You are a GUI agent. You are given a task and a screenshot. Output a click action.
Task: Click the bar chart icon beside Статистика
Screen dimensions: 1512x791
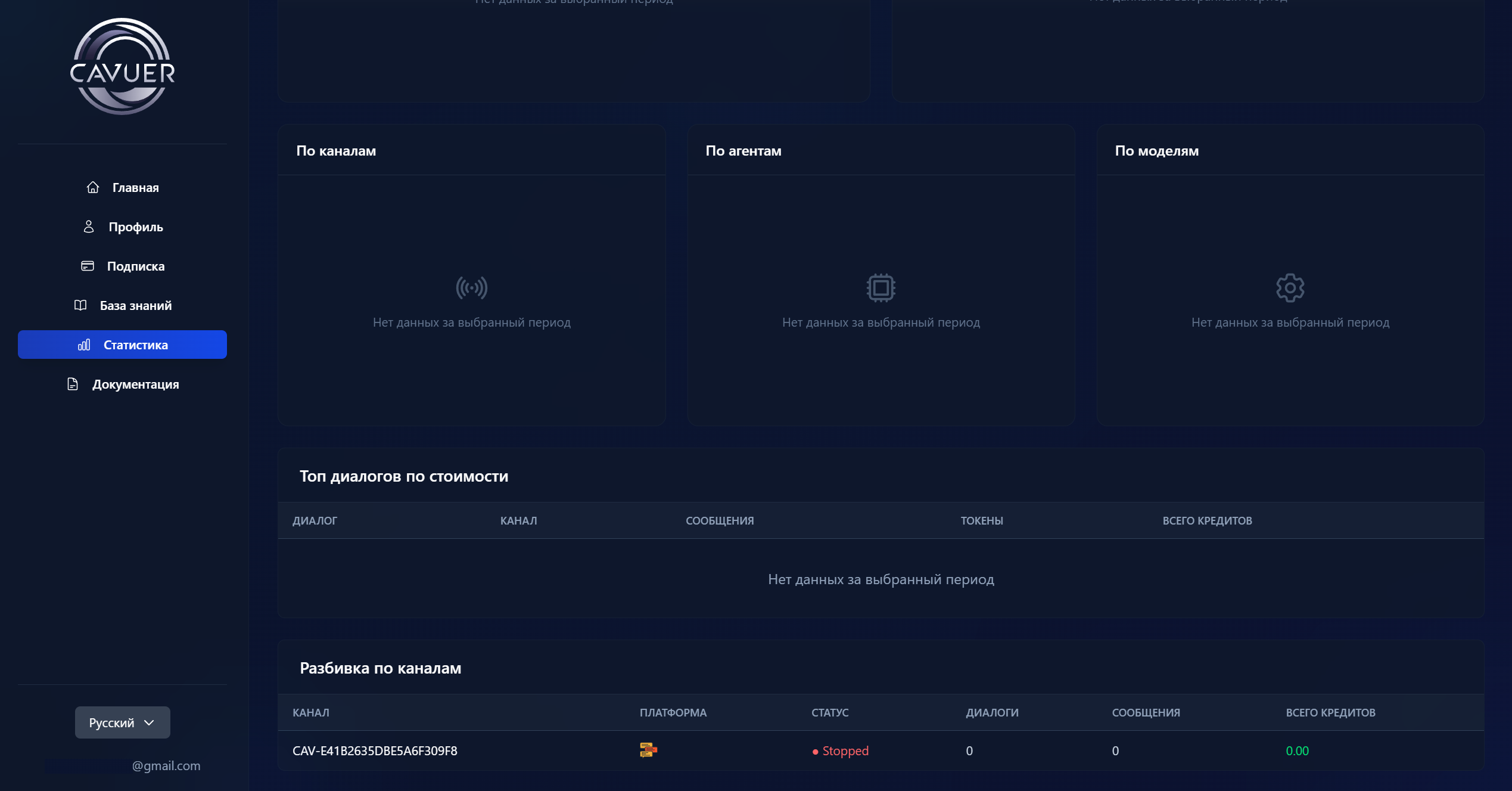coord(84,345)
